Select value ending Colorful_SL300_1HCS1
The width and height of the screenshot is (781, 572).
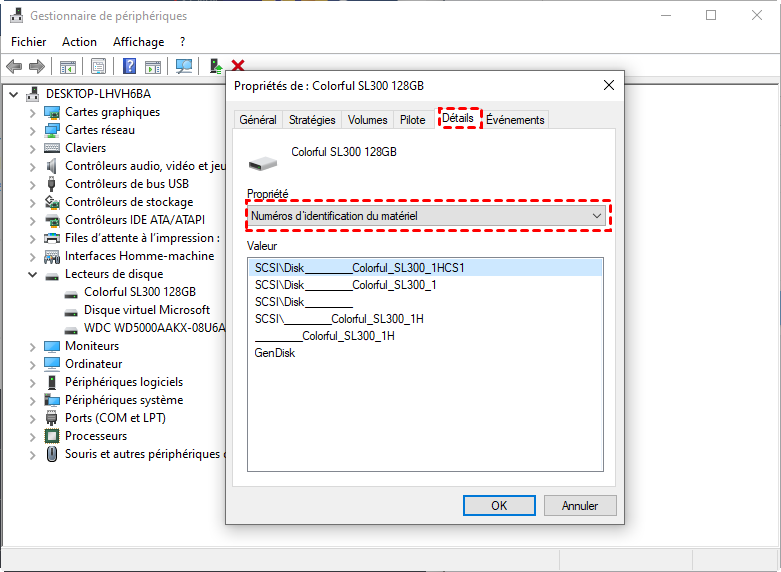pos(425,268)
